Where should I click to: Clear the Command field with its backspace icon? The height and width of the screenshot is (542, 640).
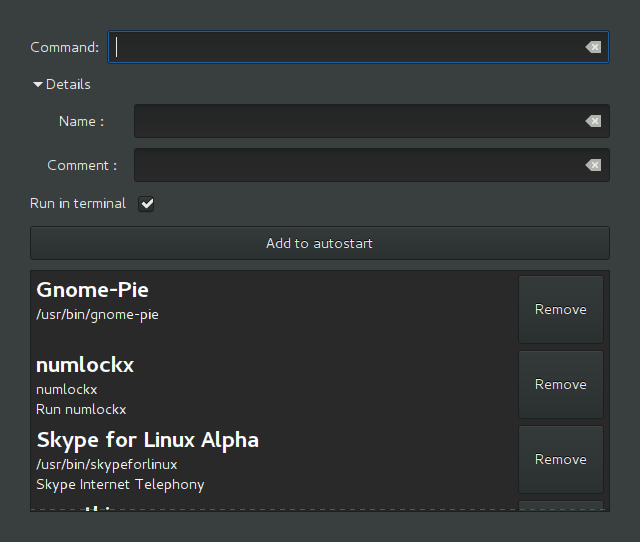tap(593, 47)
